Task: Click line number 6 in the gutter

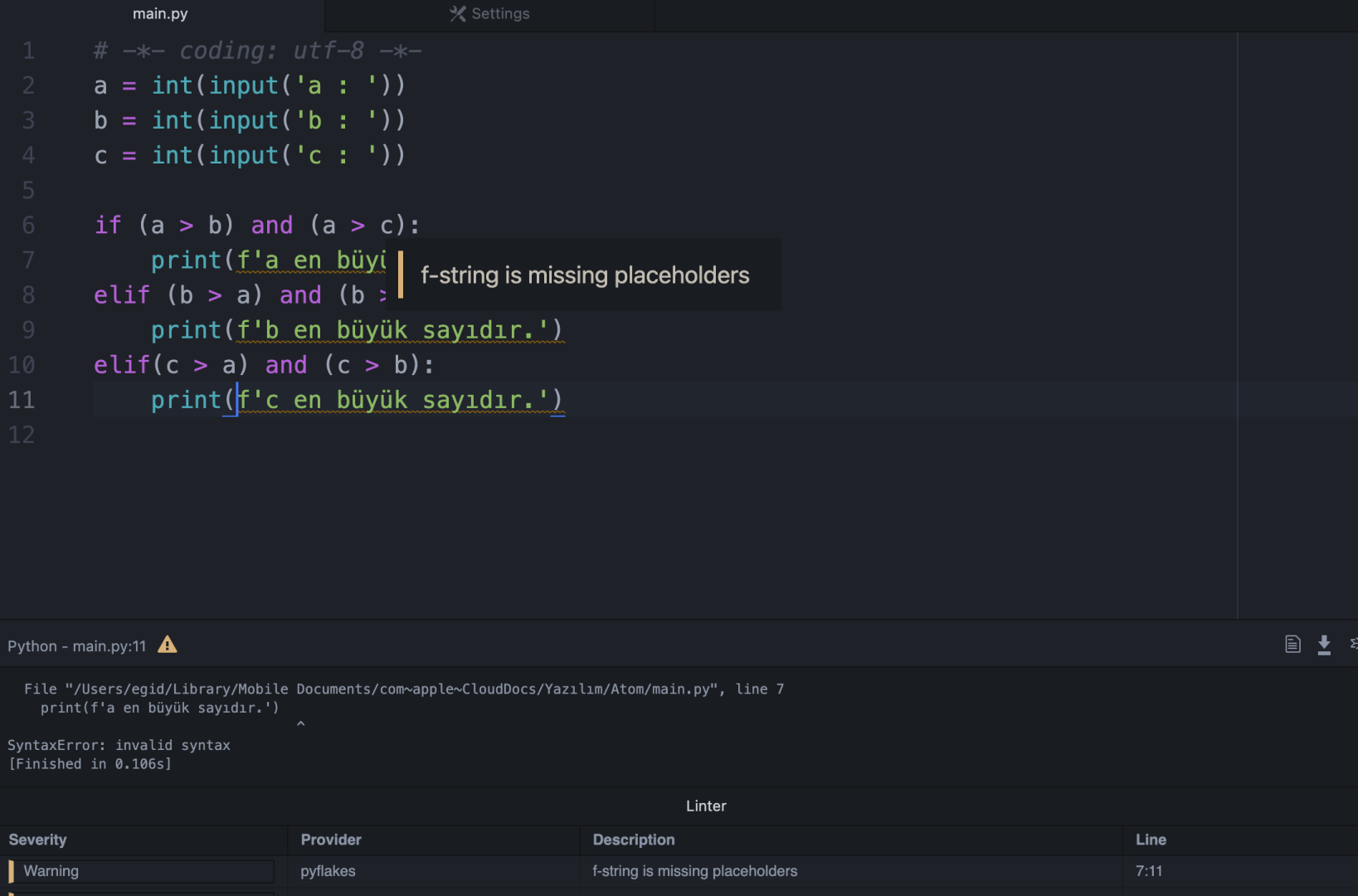Action: [x=28, y=226]
